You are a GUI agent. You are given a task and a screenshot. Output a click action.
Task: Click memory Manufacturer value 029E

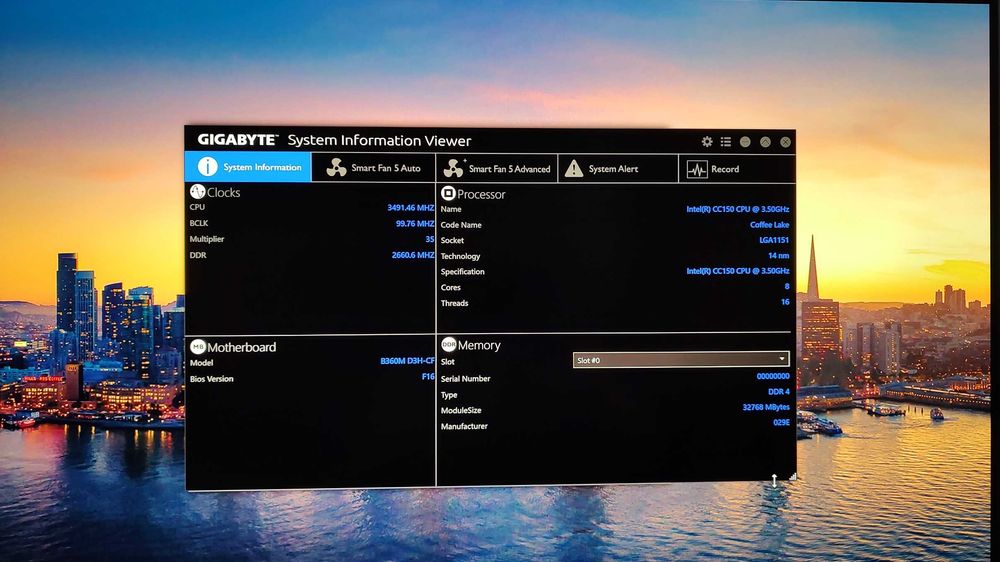point(781,422)
